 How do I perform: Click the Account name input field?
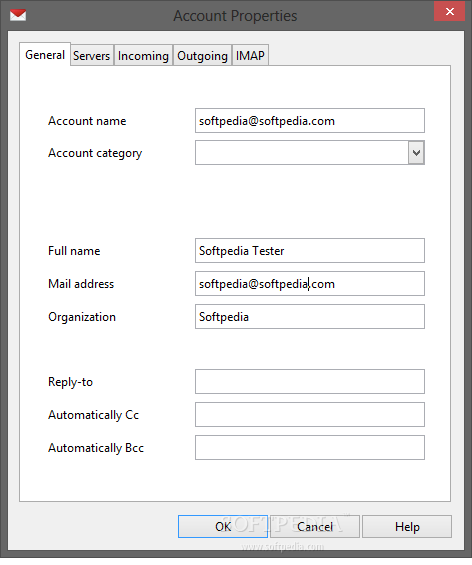pyautogui.click(x=310, y=121)
